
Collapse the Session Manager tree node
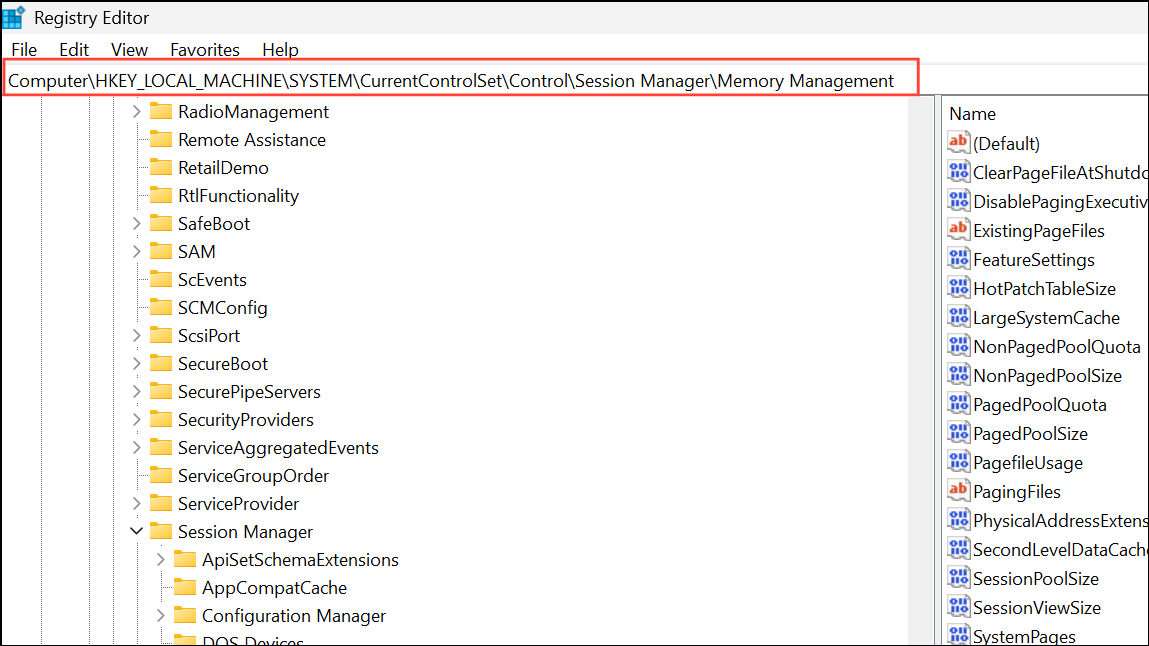[136, 531]
